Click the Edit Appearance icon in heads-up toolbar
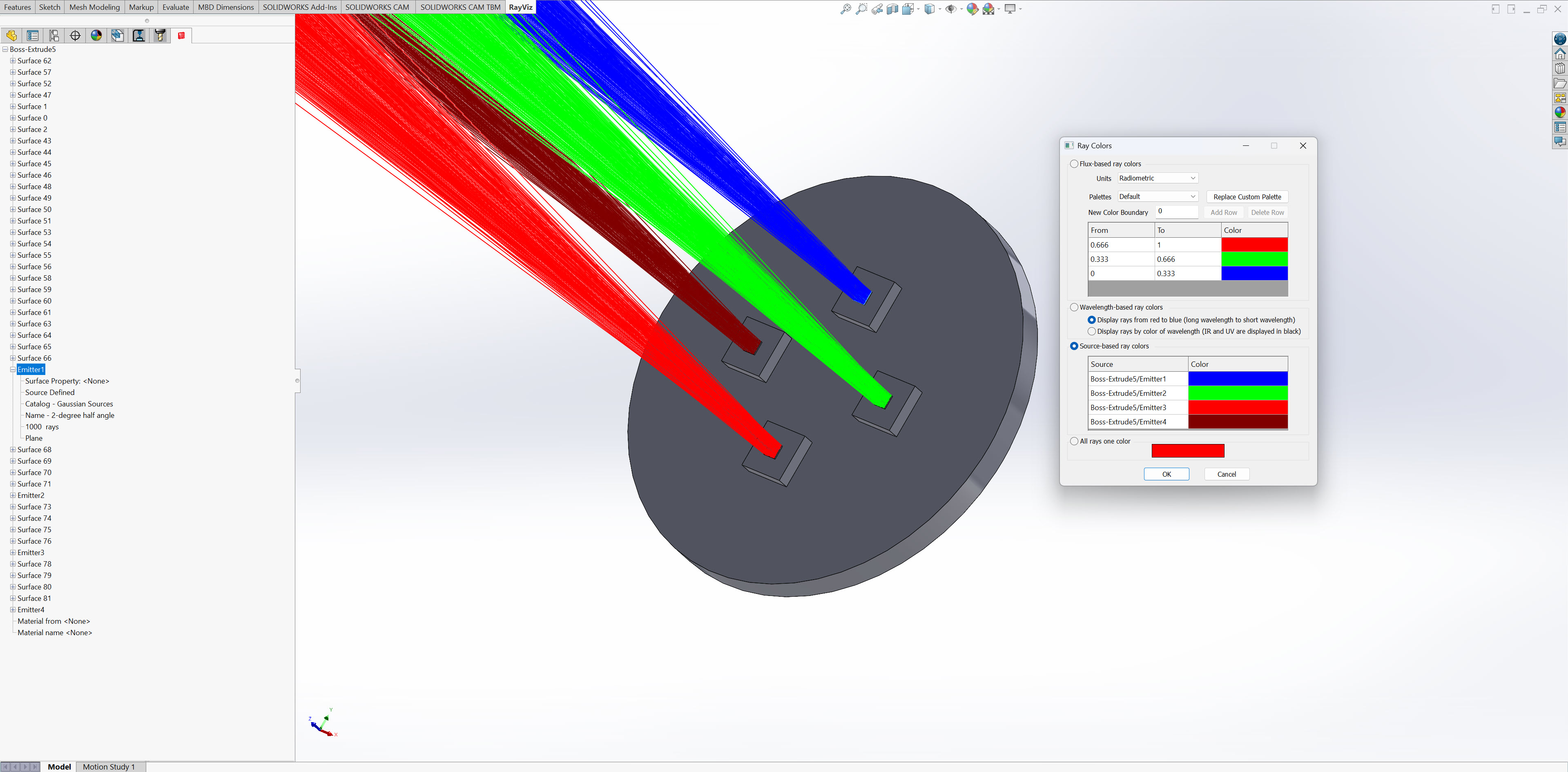Viewport: 1568px width, 772px height. pos(972,9)
